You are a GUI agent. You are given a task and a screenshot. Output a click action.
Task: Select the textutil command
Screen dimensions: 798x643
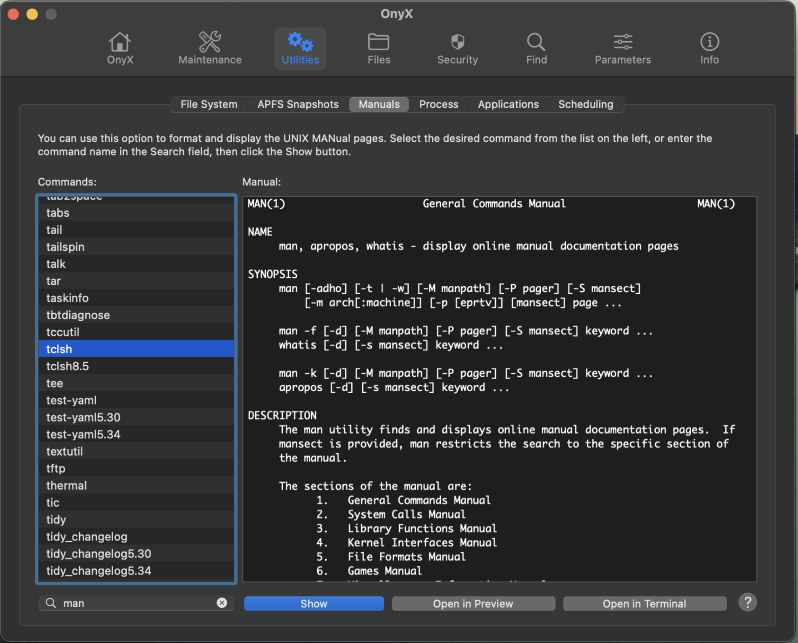136,452
